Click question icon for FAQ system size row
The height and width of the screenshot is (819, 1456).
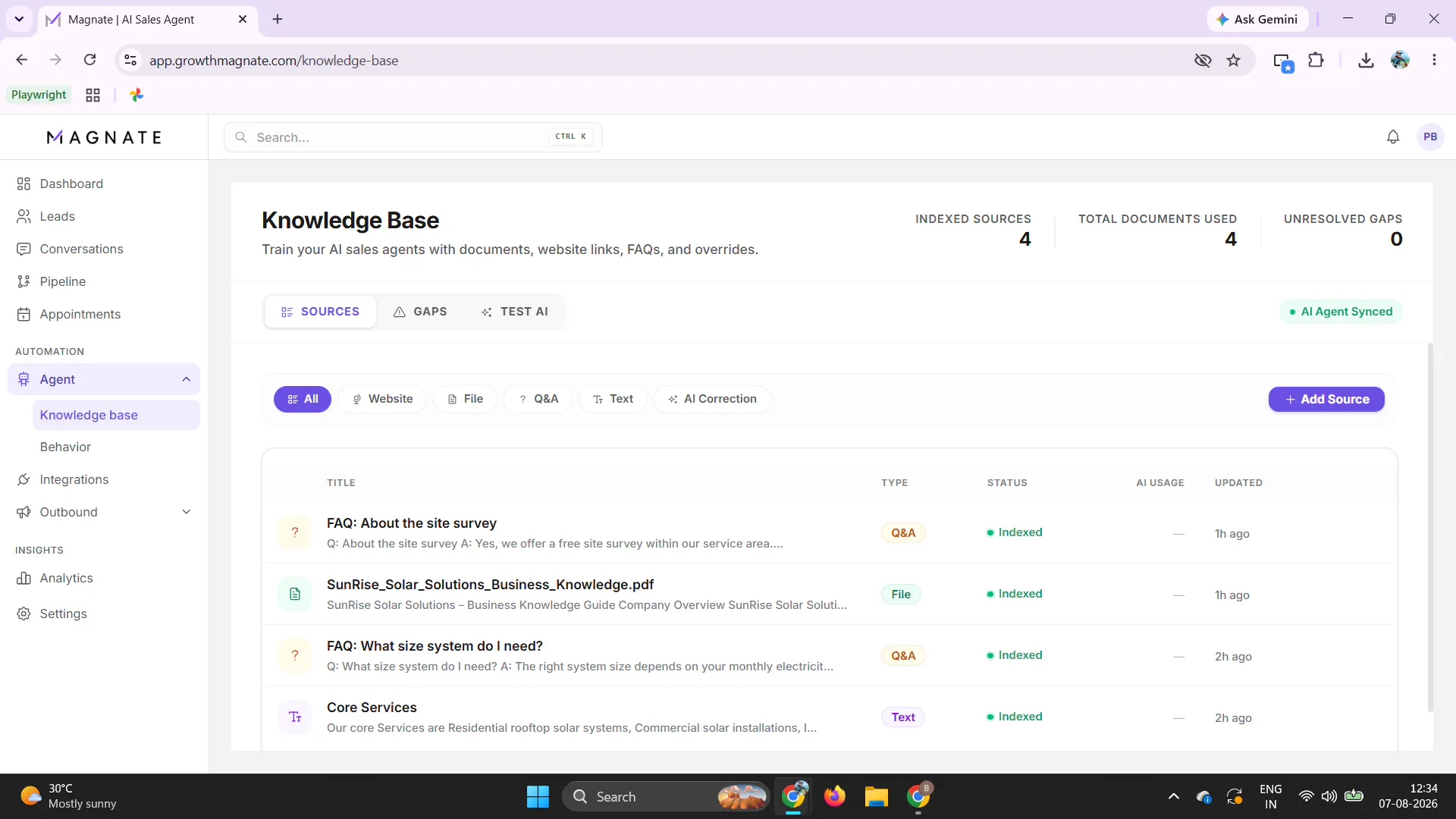click(295, 655)
